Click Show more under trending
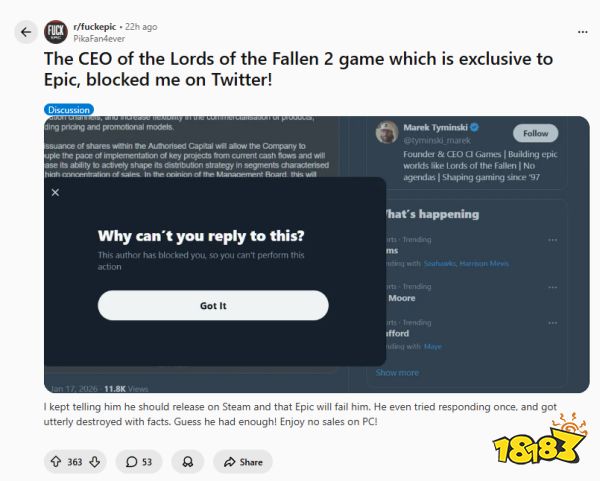The image size is (600, 481). (x=397, y=373)
